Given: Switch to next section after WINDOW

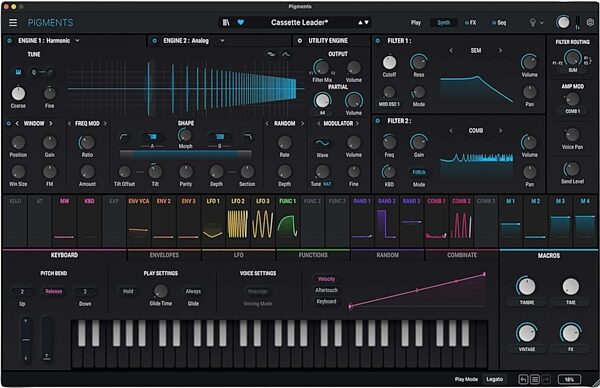Looking at the screenshot, I should (51, 123).
